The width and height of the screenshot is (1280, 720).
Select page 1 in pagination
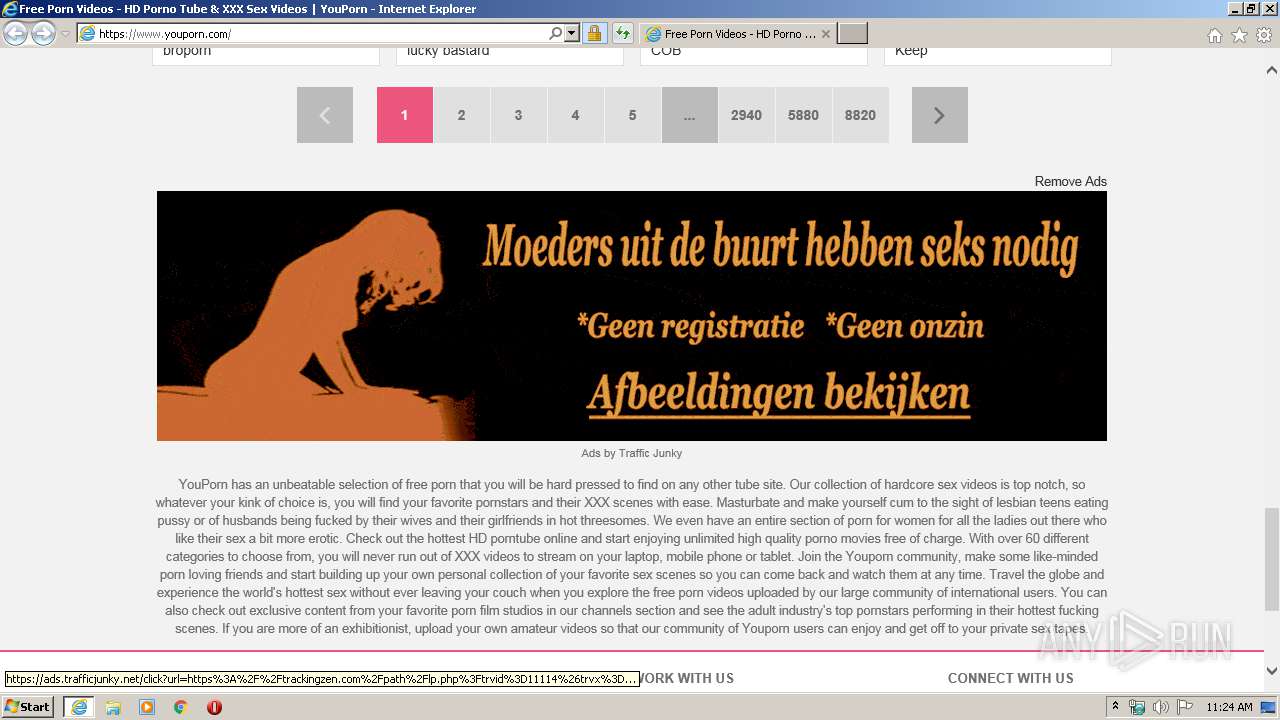[405, 115]
